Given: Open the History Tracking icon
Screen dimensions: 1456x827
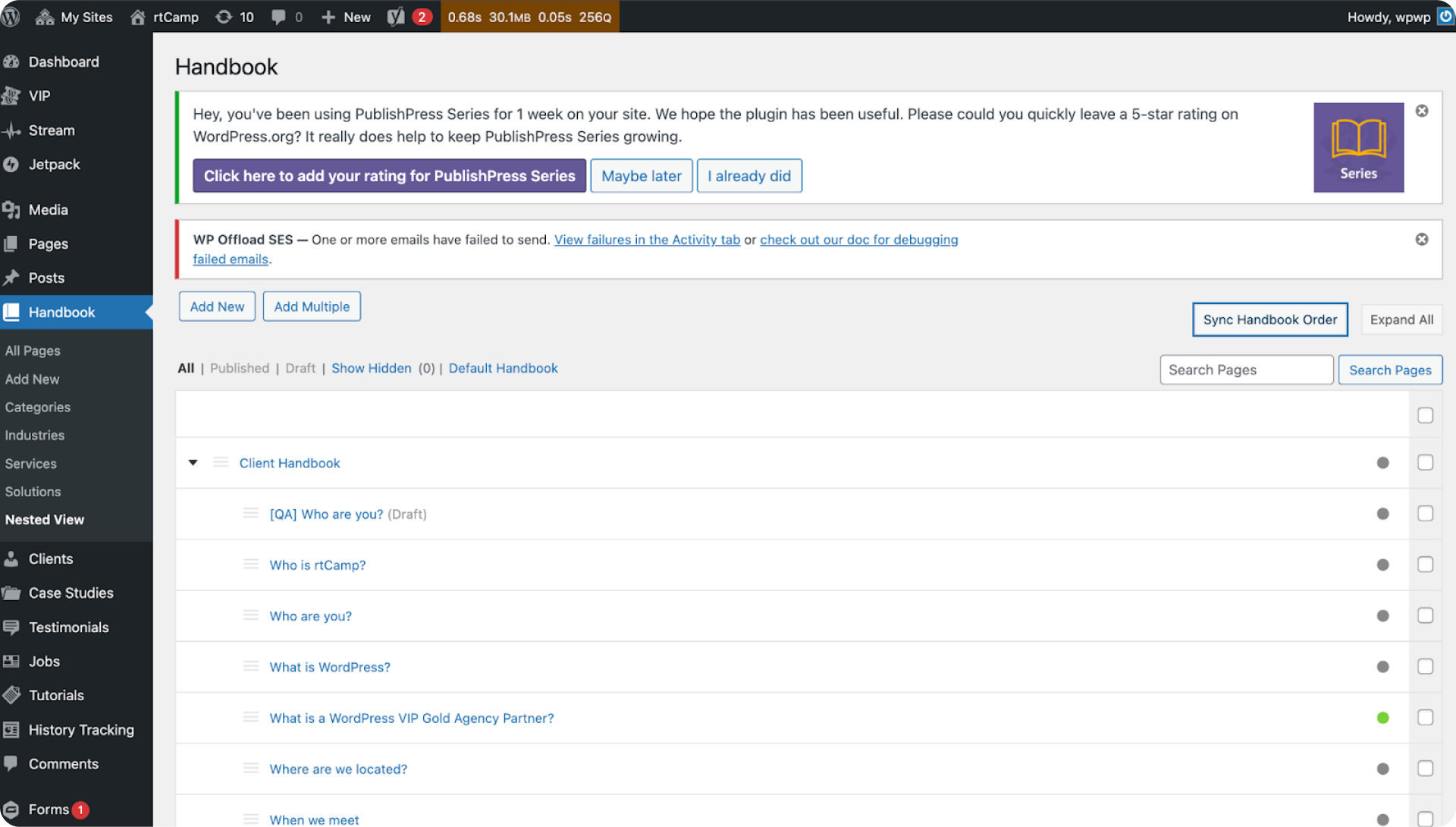Looking at the screenshot, I should [x=11, y=730].
